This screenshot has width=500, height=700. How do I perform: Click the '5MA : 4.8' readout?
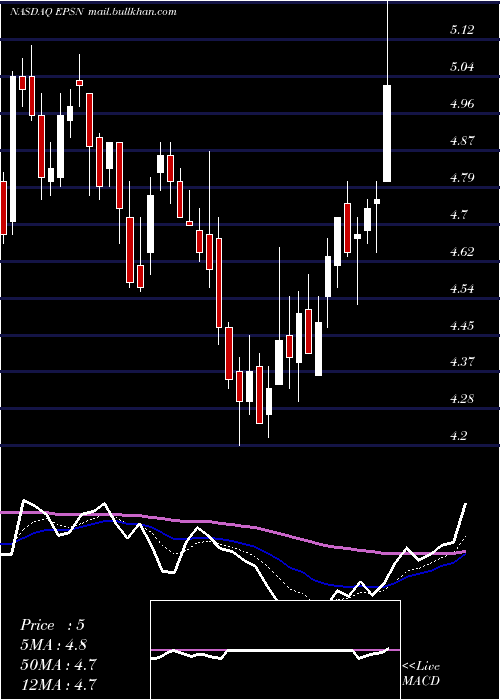[x=54, y=645]
